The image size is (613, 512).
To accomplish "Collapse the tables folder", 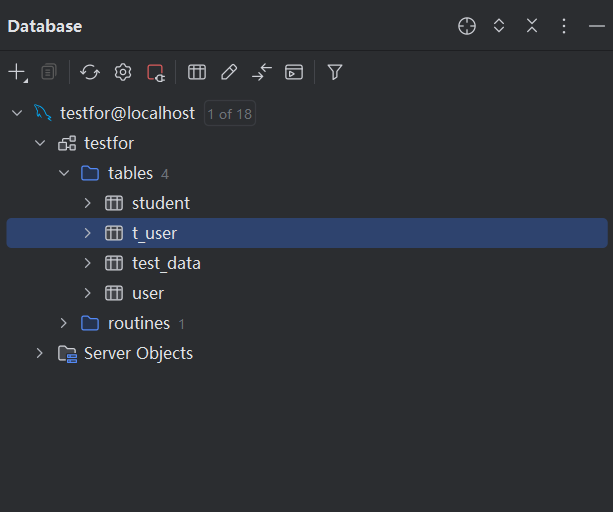I will click(x=64, y=173).
